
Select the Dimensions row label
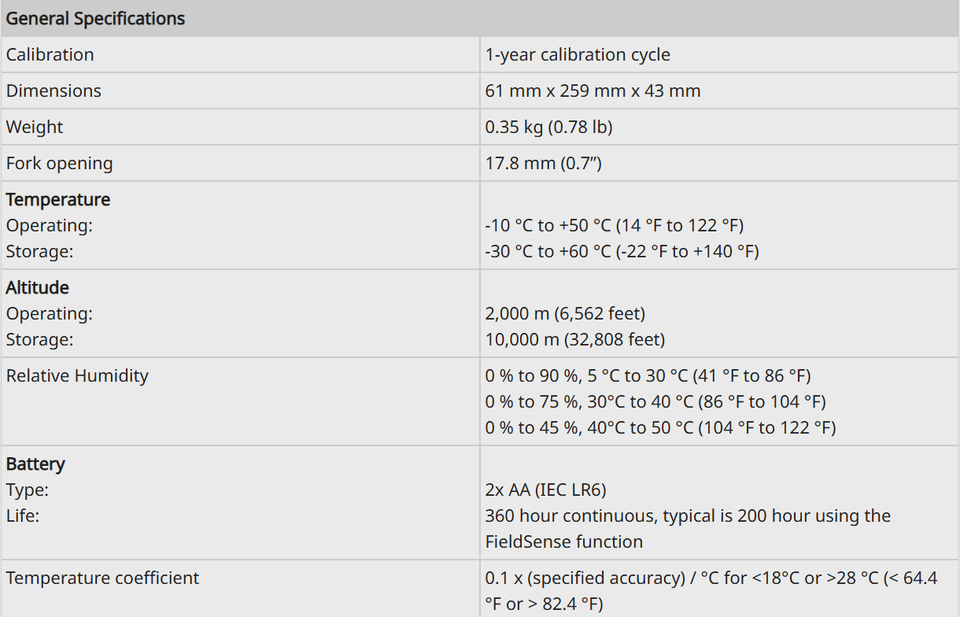pos(53,91)
